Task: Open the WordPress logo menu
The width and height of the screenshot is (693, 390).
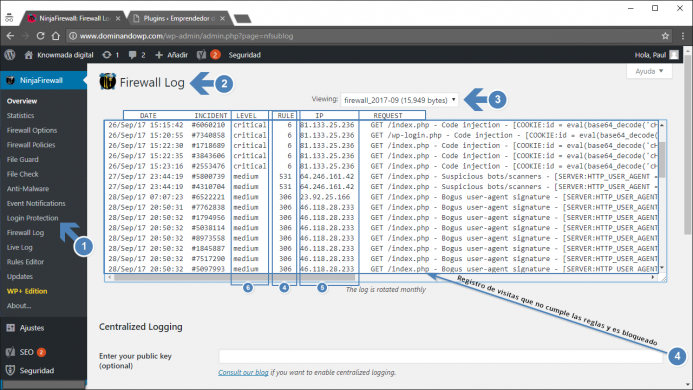Action: click(x=10, y=55)
